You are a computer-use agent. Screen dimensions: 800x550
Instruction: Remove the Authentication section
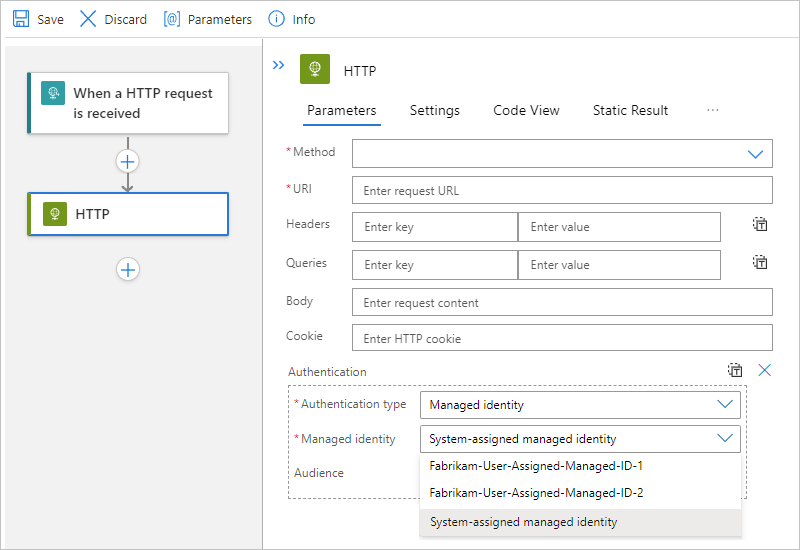coord(765,370)
